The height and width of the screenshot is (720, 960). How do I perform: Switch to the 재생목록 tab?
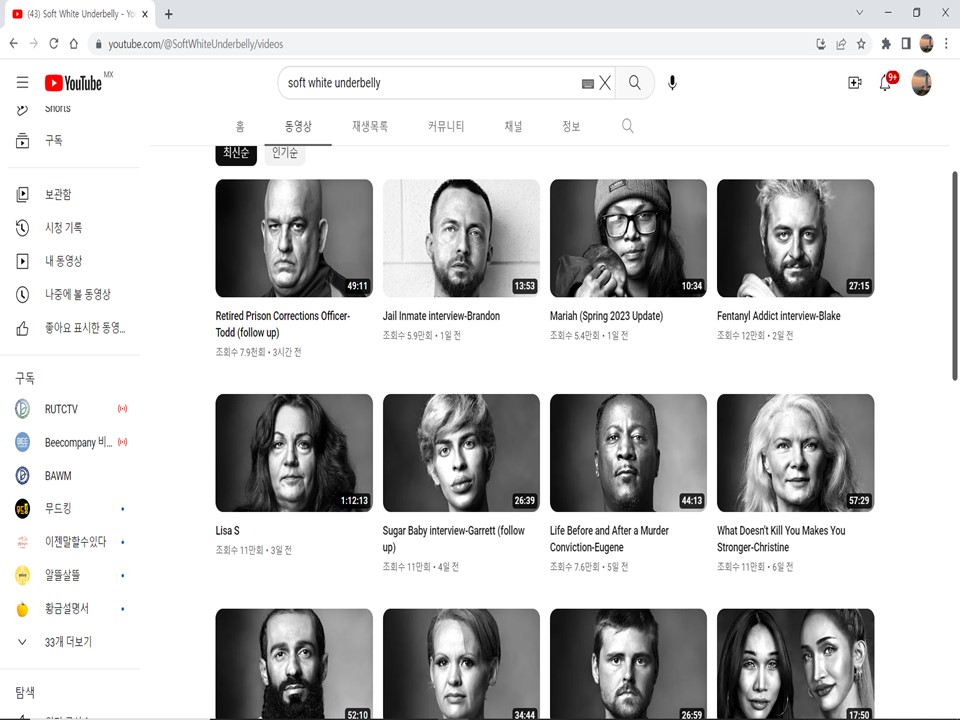point(369,127)
